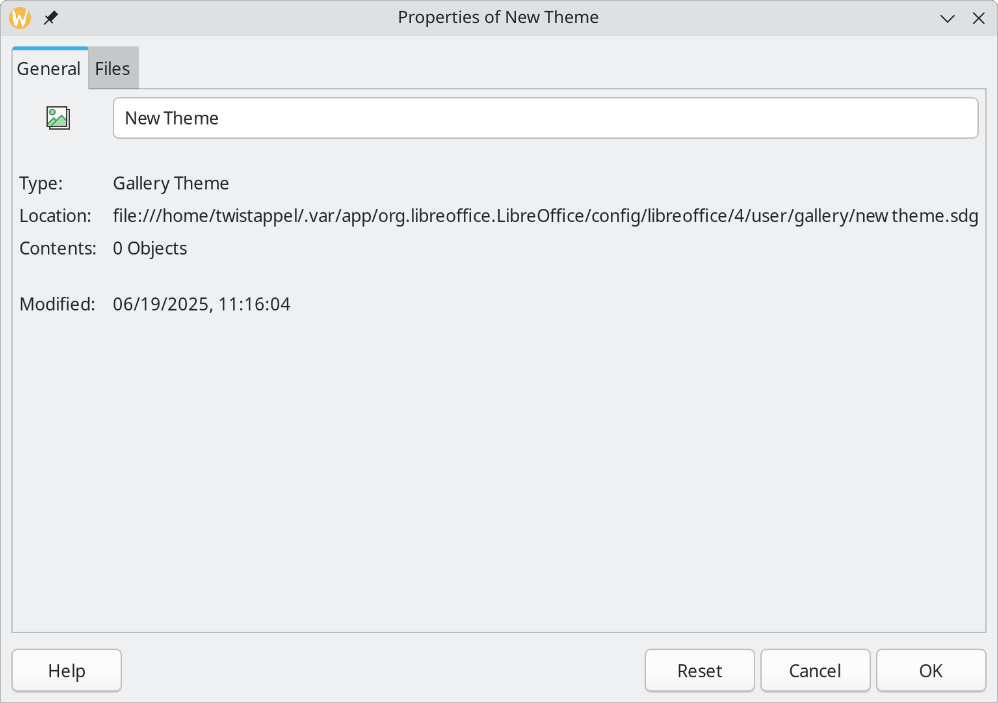Select the picture placeholder icon beside the name
This screenshot has height=703, width=998.
[58, 117]
